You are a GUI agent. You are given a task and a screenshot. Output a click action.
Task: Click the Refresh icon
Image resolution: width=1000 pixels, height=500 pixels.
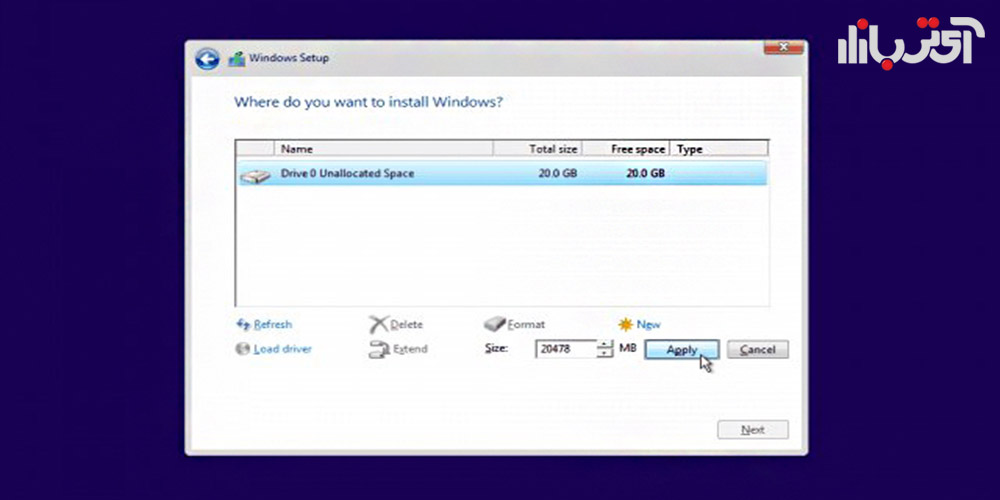(243, 325)
